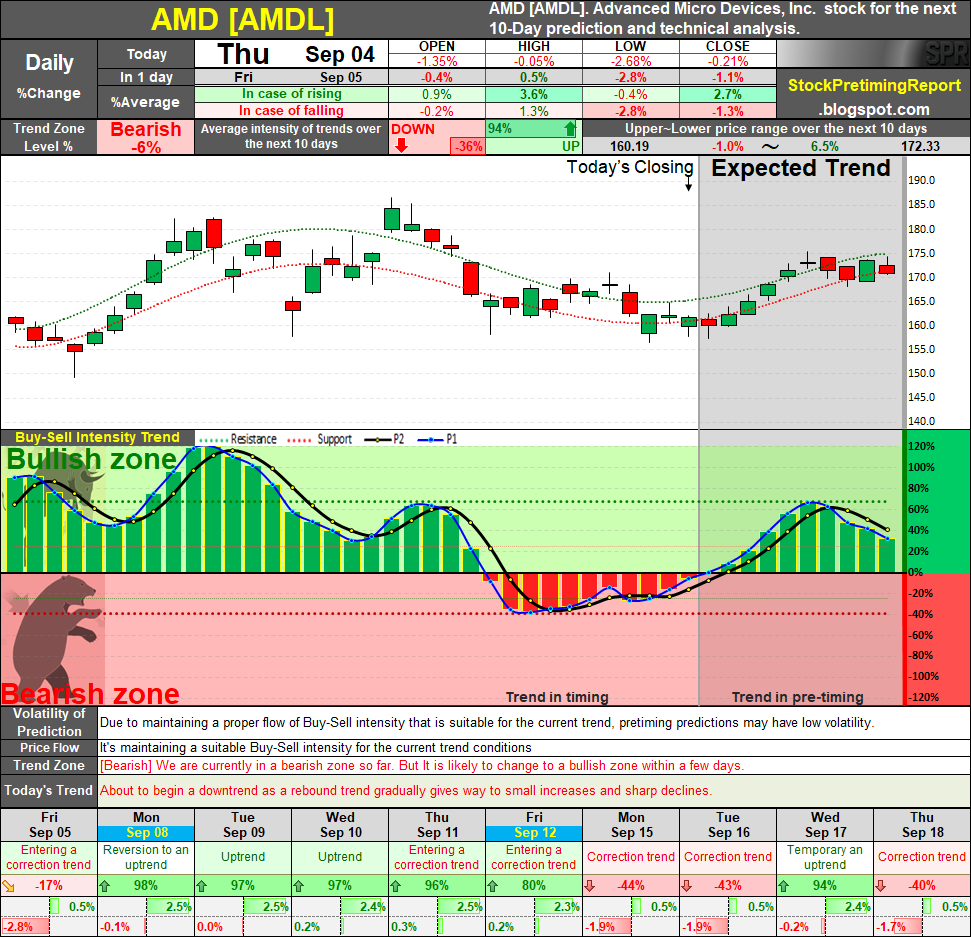Image resolution: width=971 pixels, height=937 pixels.
Task: Click the red DOWN arrow icon
Action: 401,146
